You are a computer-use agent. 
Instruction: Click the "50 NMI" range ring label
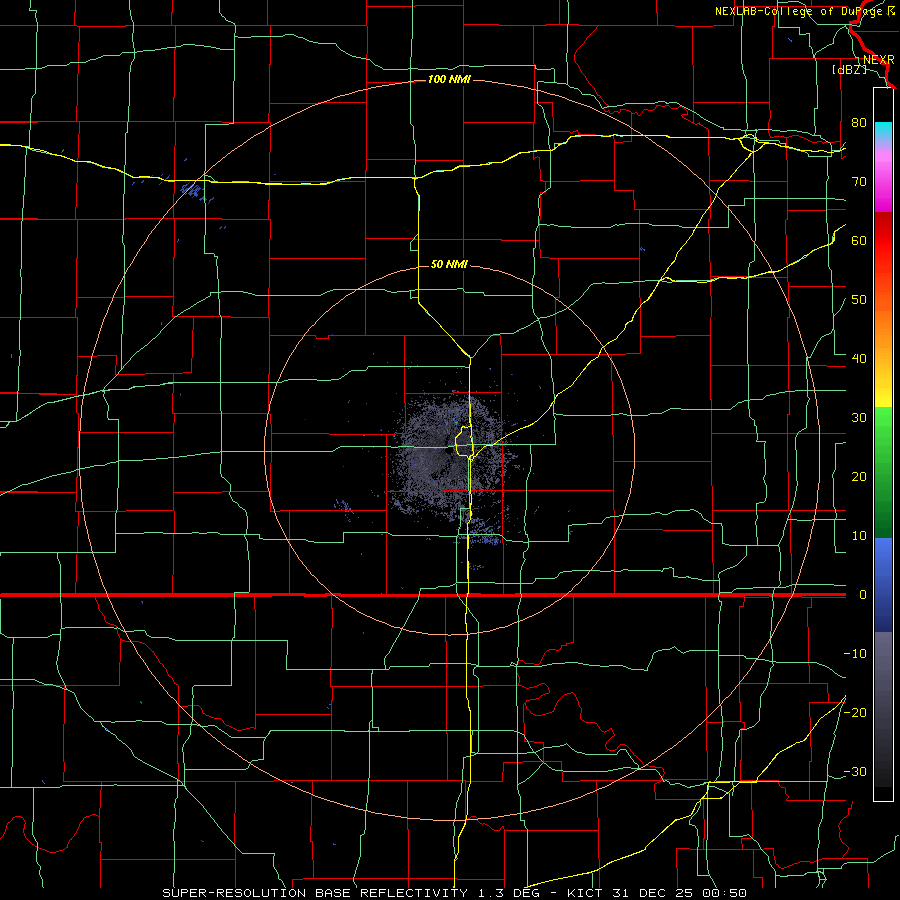click(x=449, y=264)
